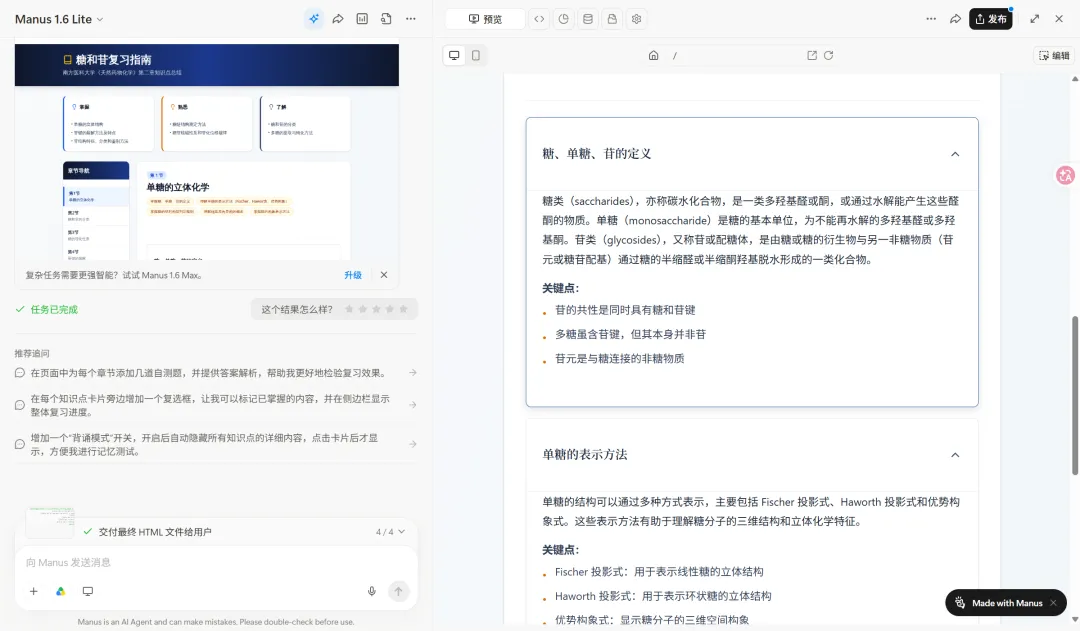Switch to the 预览 preview tab
The width and height of the screenshot is (1080, 631).
click(x=486, y=19)
